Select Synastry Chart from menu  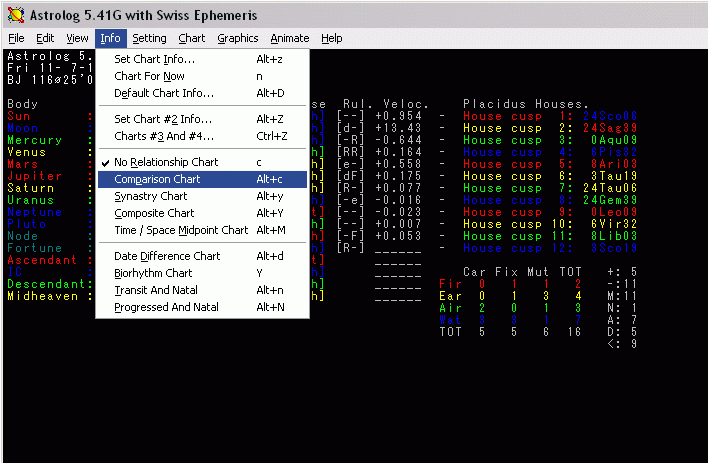click(202, 196)
